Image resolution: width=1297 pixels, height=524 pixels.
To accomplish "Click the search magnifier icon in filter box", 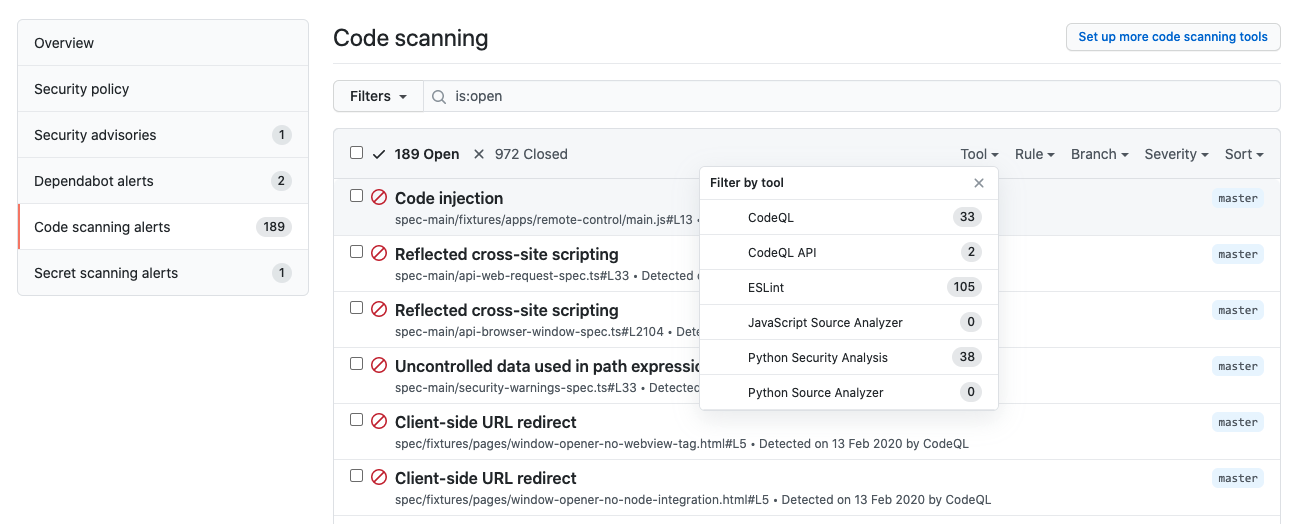I will tap(439, 97).
